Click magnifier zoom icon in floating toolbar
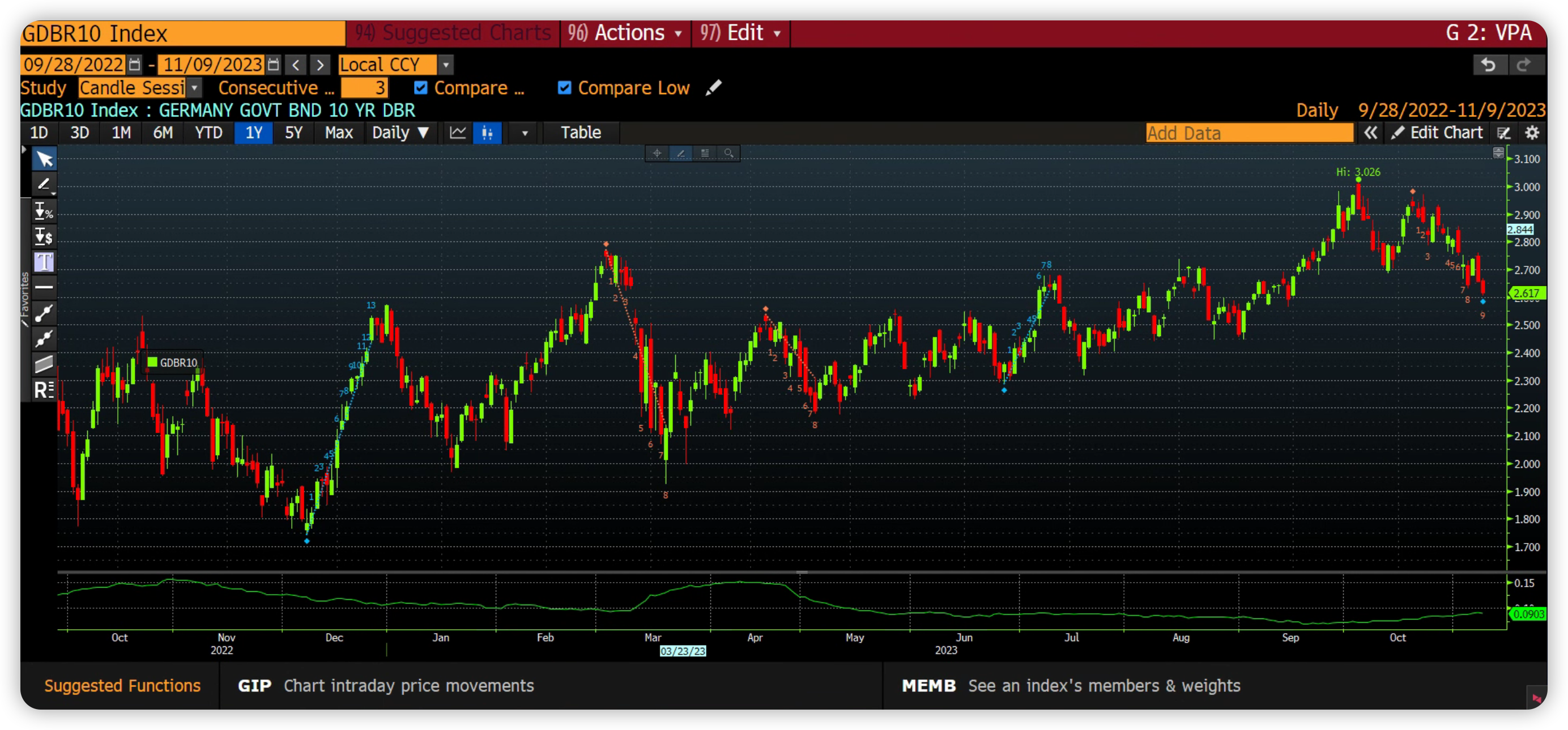 728,154
